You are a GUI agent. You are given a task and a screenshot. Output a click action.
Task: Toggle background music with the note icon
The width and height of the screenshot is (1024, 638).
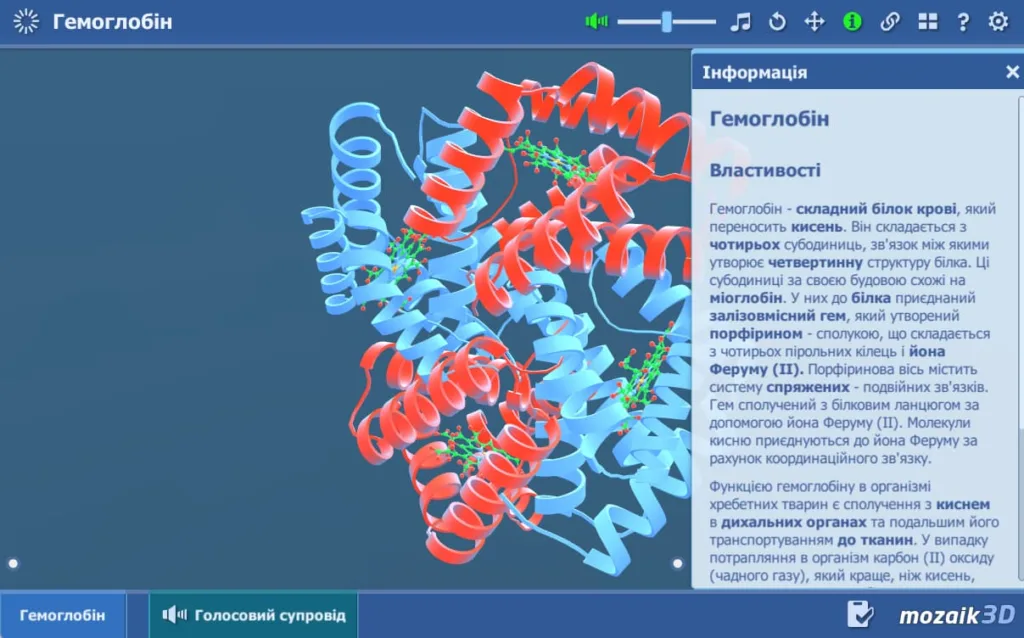(x=740, y=21)
